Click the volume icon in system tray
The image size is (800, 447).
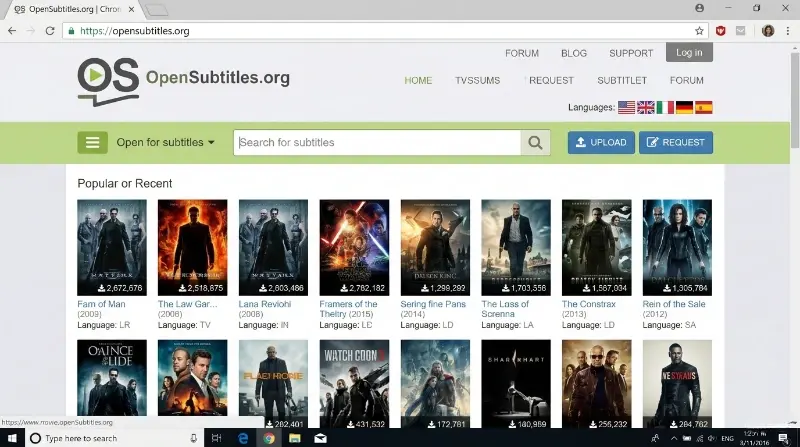coord(712,438)
